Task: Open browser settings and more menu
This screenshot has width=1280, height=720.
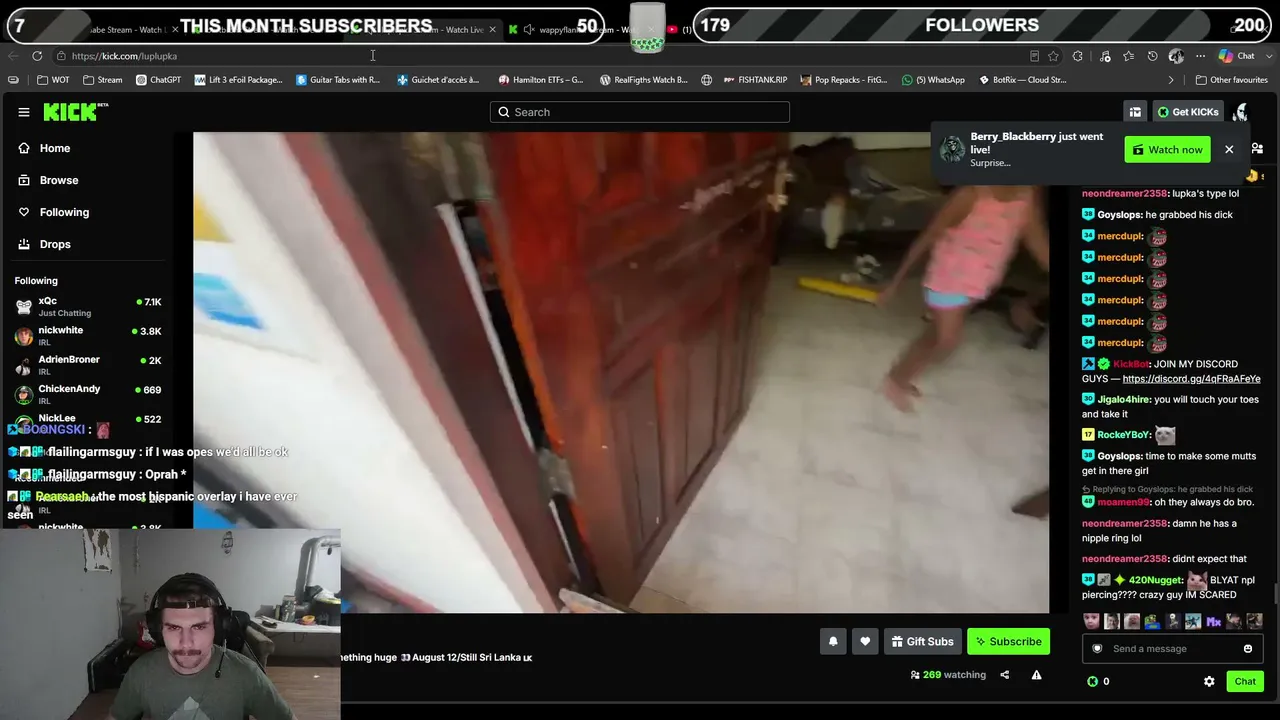Action: (x=1201, y=56)
